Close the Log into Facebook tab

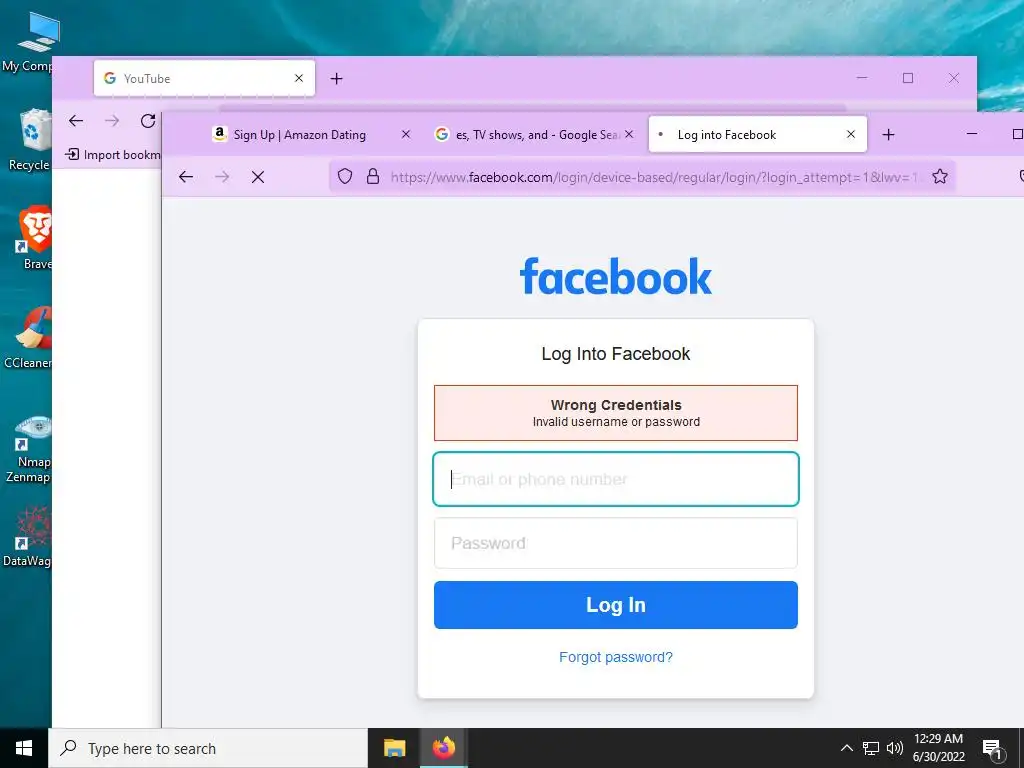850,134
